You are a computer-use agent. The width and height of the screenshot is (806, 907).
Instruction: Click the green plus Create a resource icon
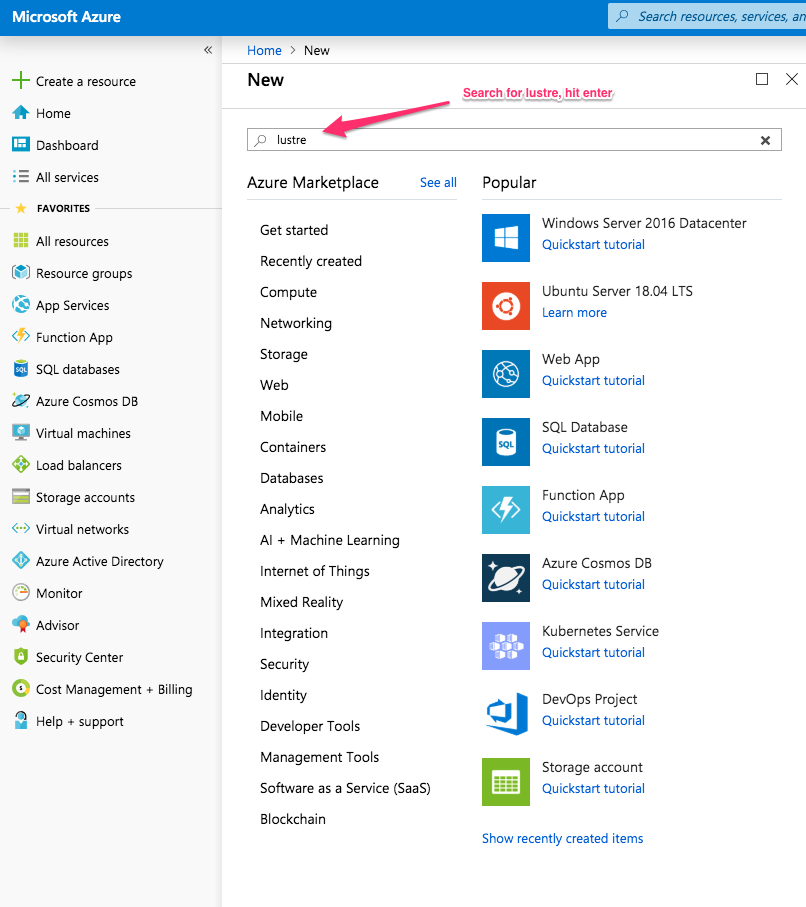point(21,80)
